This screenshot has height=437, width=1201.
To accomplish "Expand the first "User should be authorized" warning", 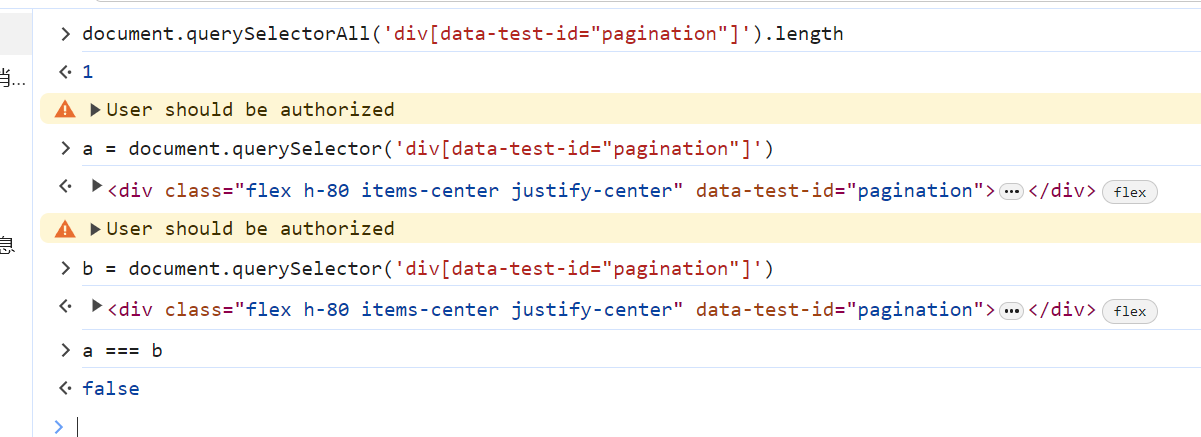I will point(96,109).
